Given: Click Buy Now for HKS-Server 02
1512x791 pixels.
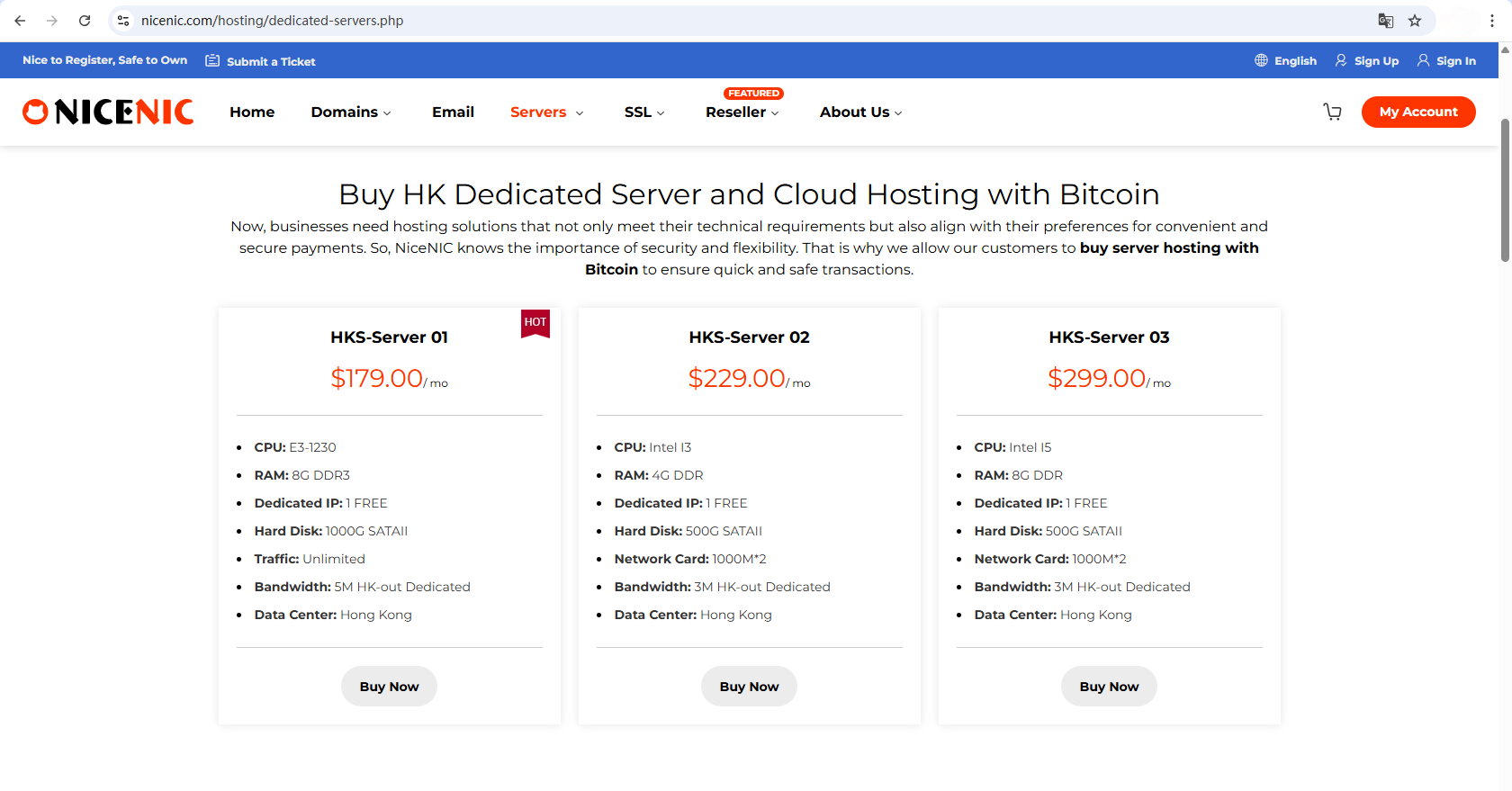Looking at the screenshot, I should [x=749, y=687].
